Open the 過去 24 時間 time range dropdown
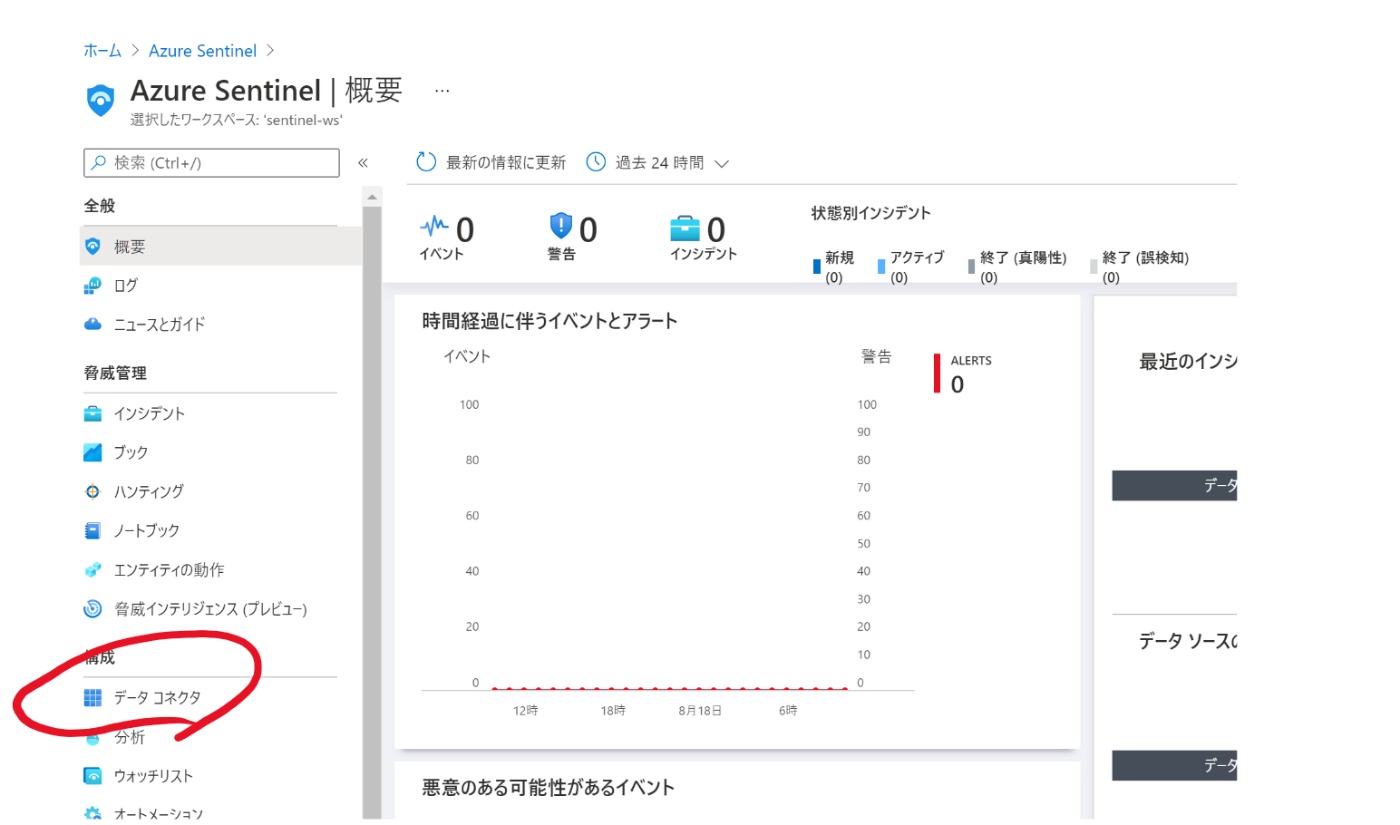Viewport: 1400px width, 825px height. pos(658,162)
